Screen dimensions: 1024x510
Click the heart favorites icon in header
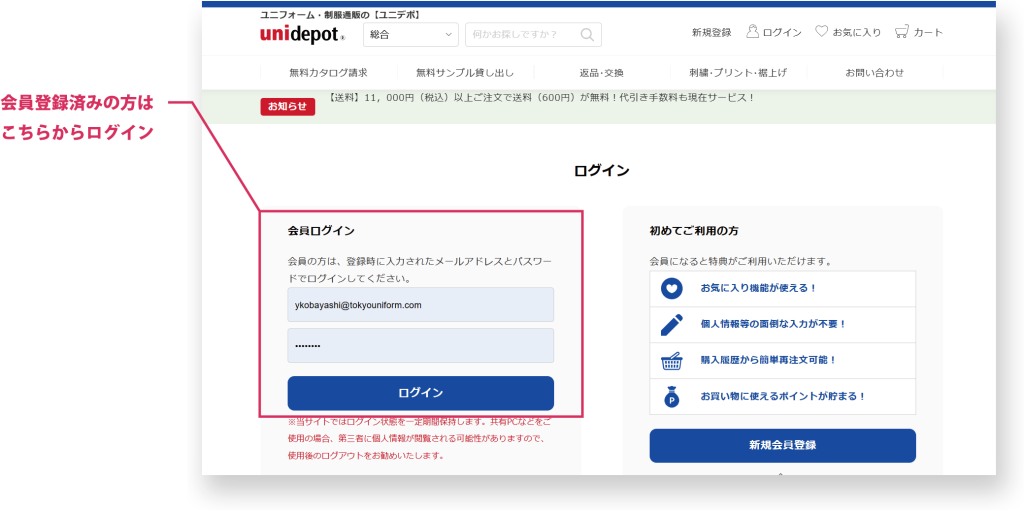(821, 32)
